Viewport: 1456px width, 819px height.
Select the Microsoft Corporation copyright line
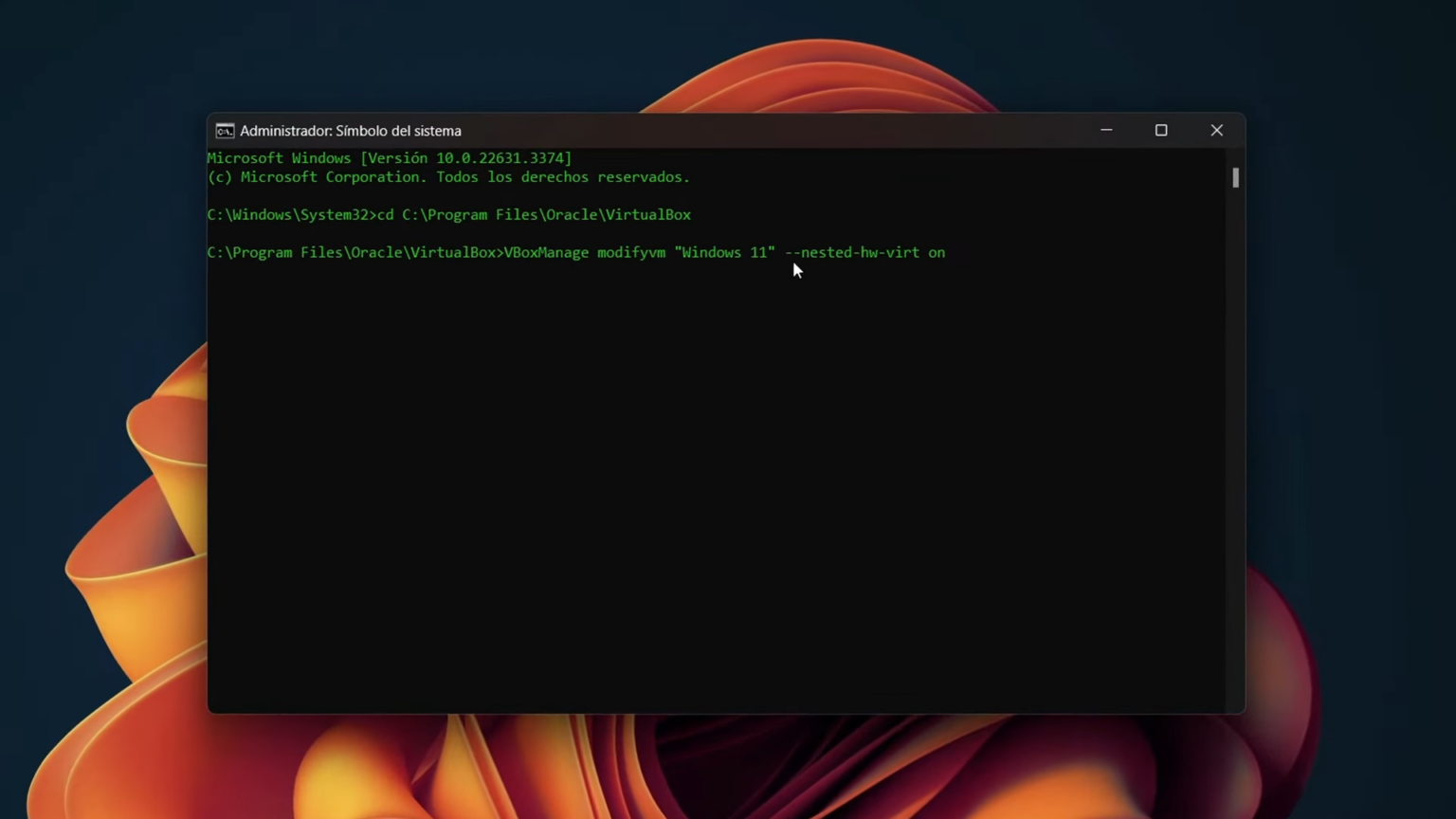pyautogui.click(x=447, y=177)
